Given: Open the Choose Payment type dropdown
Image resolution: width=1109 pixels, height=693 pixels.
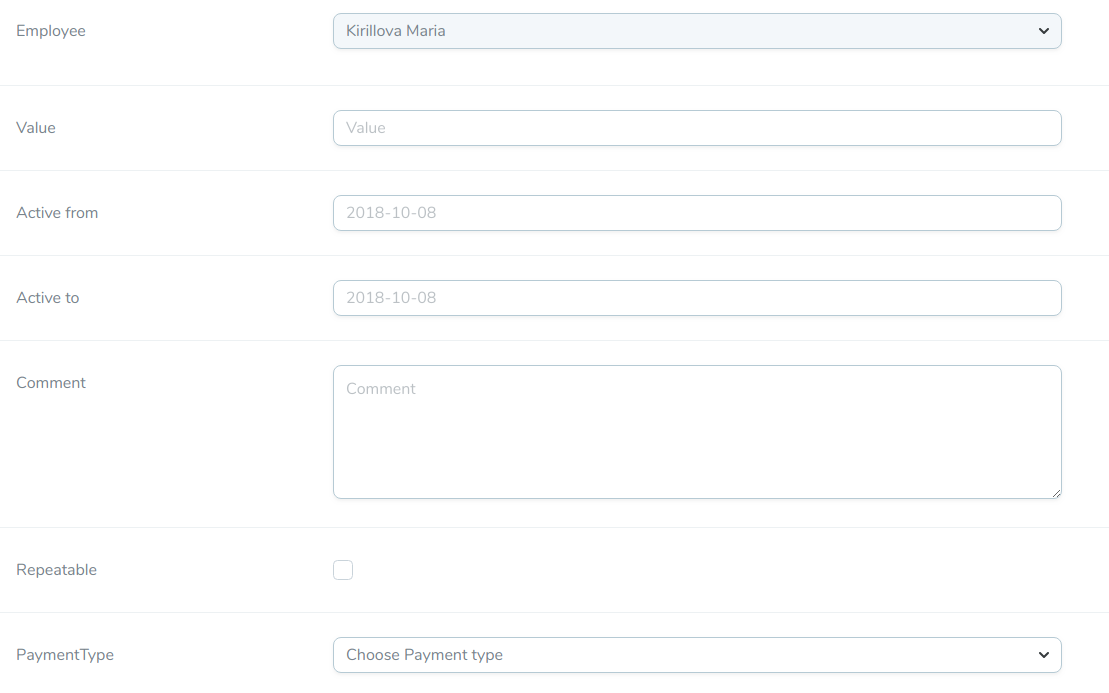Looking at the screenshot, I should 696,655.
